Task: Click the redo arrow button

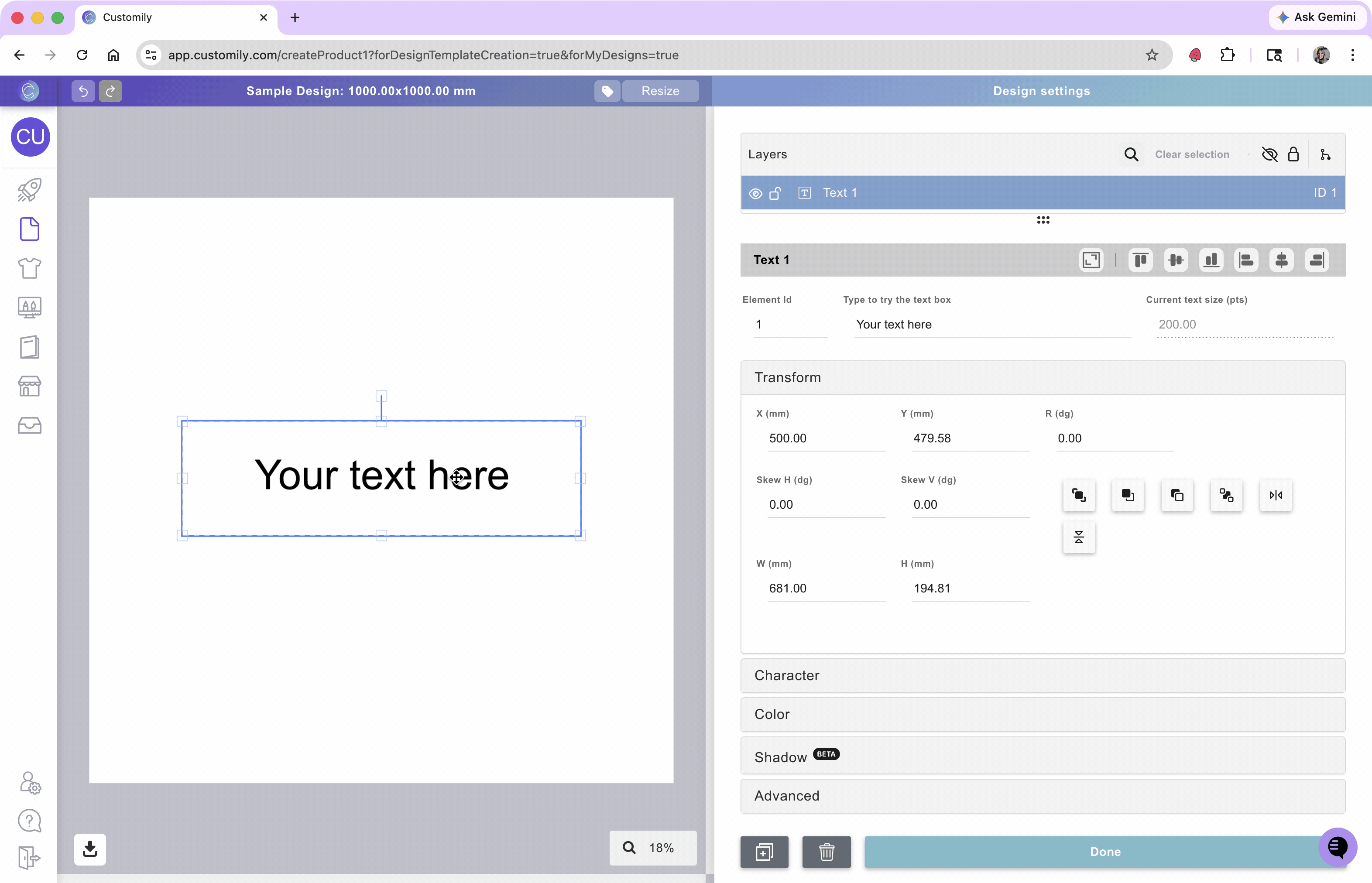Action: pyautogui.click(x=110, y=91)
